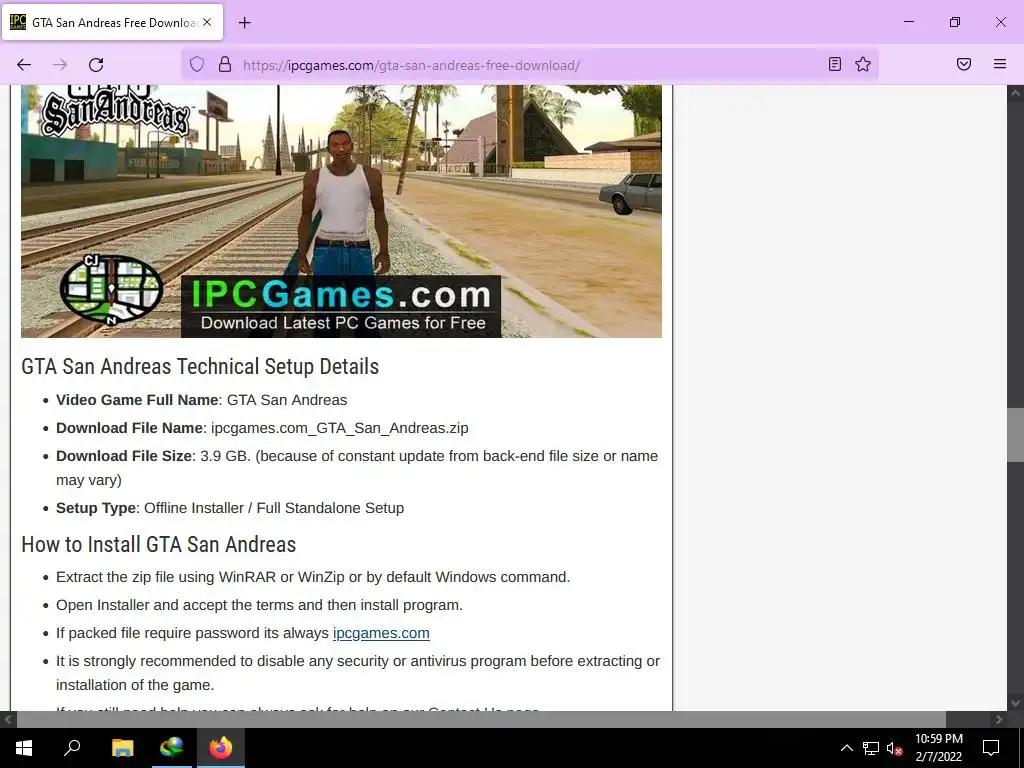Click the 'Extract the zip file using WinRAR' line

313,577
